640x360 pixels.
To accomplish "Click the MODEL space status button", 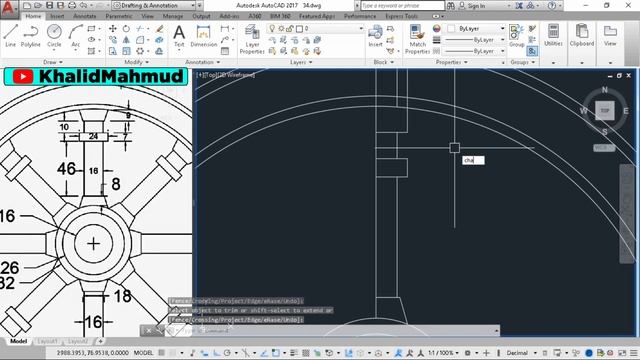I will [144, 353].
